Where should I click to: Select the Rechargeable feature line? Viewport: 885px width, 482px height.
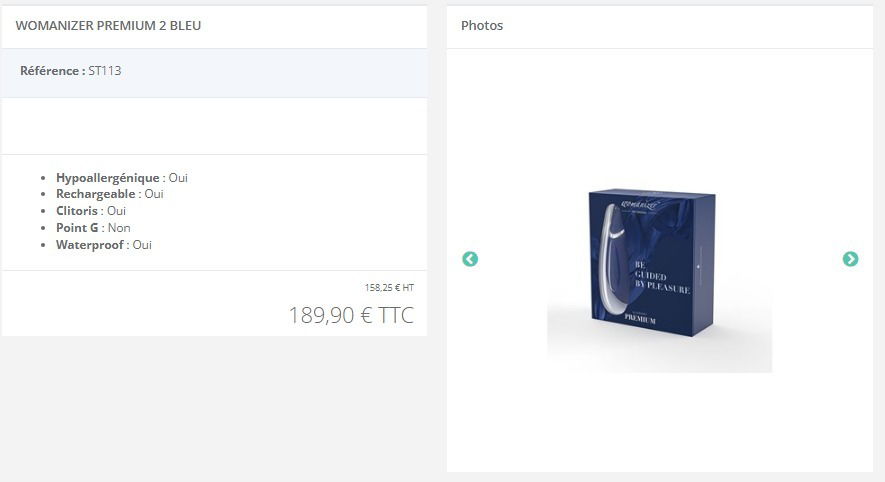pos(109,194)
